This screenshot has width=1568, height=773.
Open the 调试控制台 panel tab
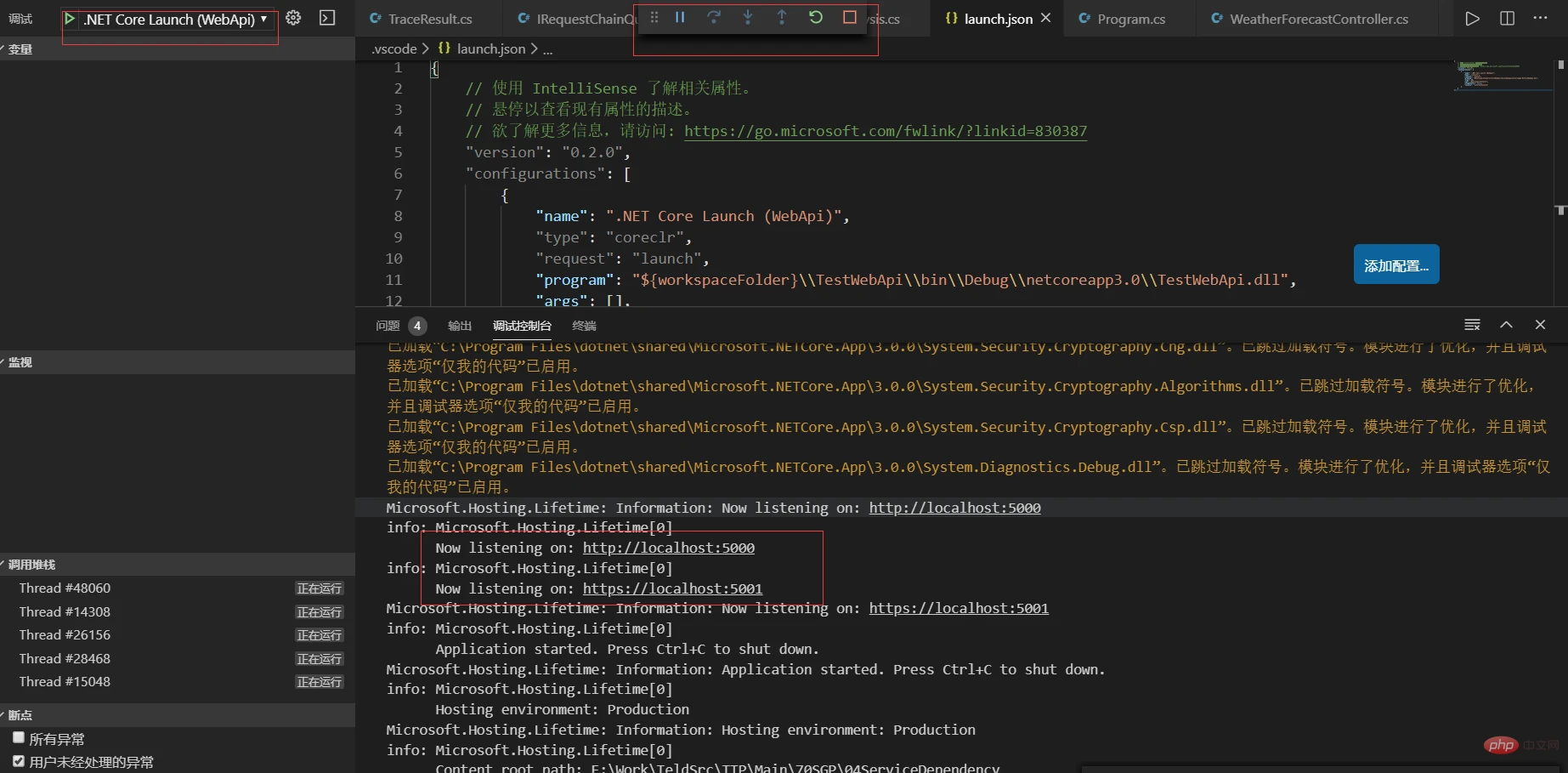pyautogui.click(x=522, y=326)
